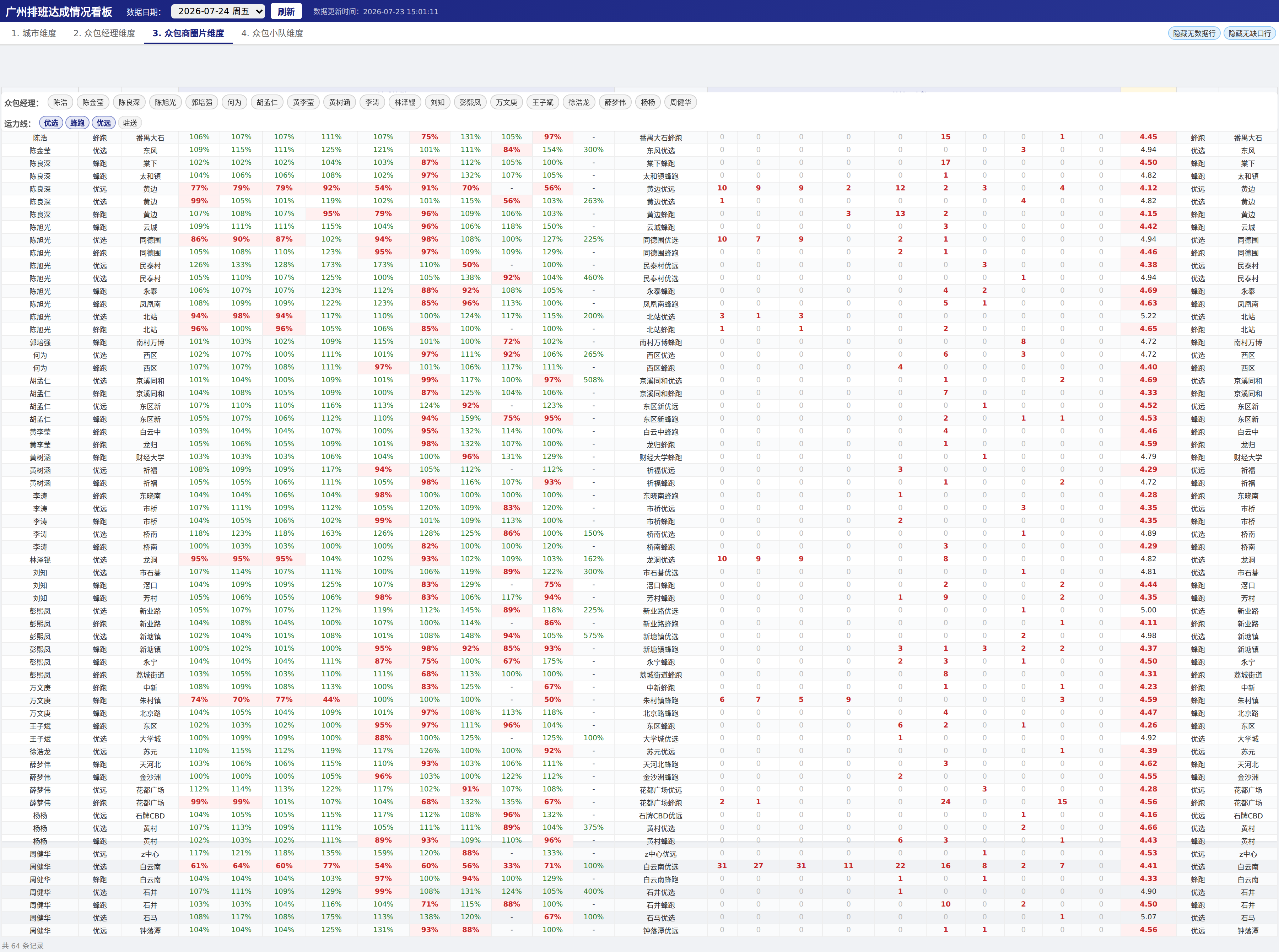The image size is (1279, 952).
Task: Filter by manager 林泽锟
Action: pyautogui.click(x=405, y=103)
